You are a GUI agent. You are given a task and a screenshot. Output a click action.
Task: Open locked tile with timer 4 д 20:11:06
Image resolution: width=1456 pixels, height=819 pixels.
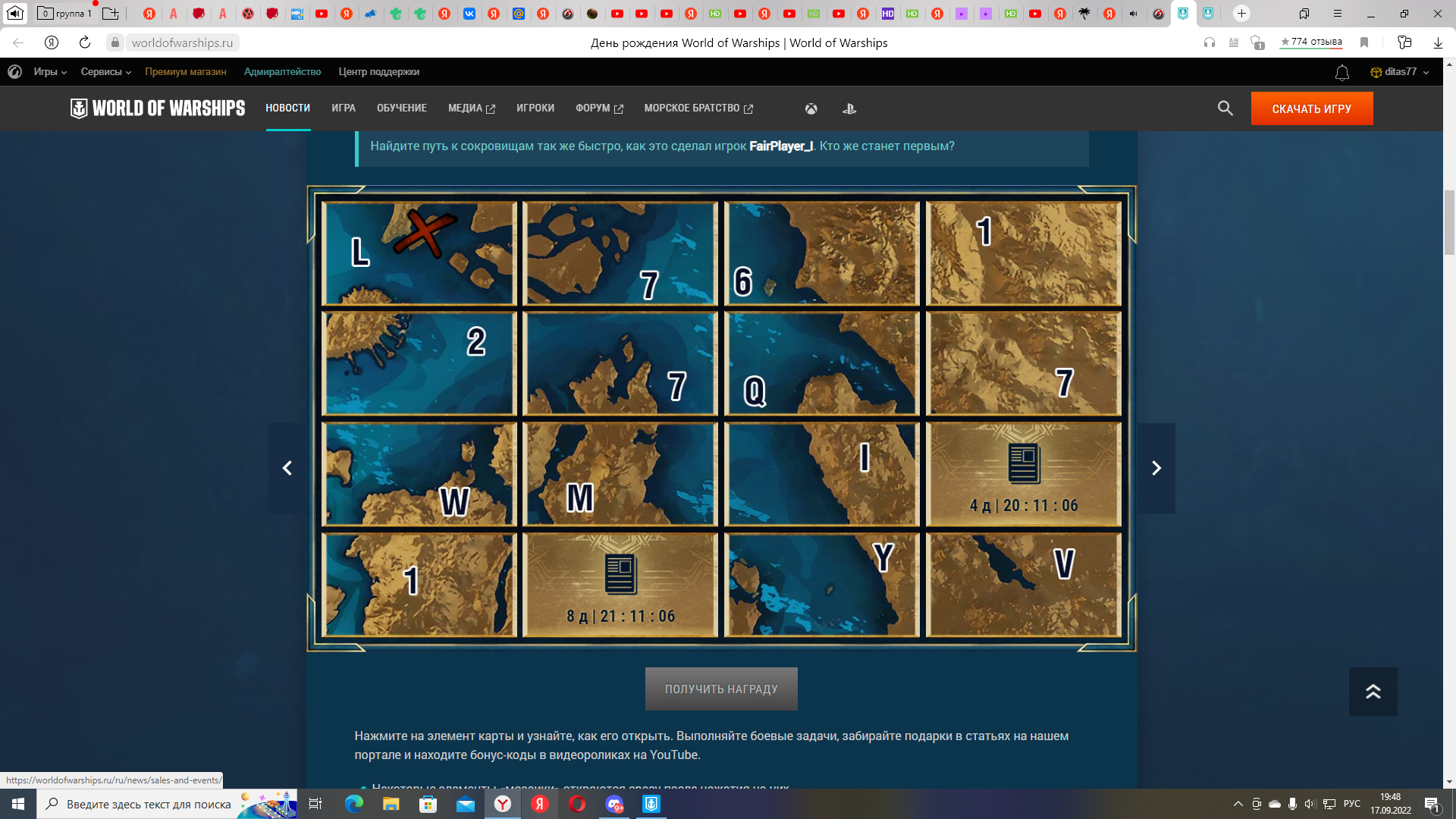pos(1024,475)
